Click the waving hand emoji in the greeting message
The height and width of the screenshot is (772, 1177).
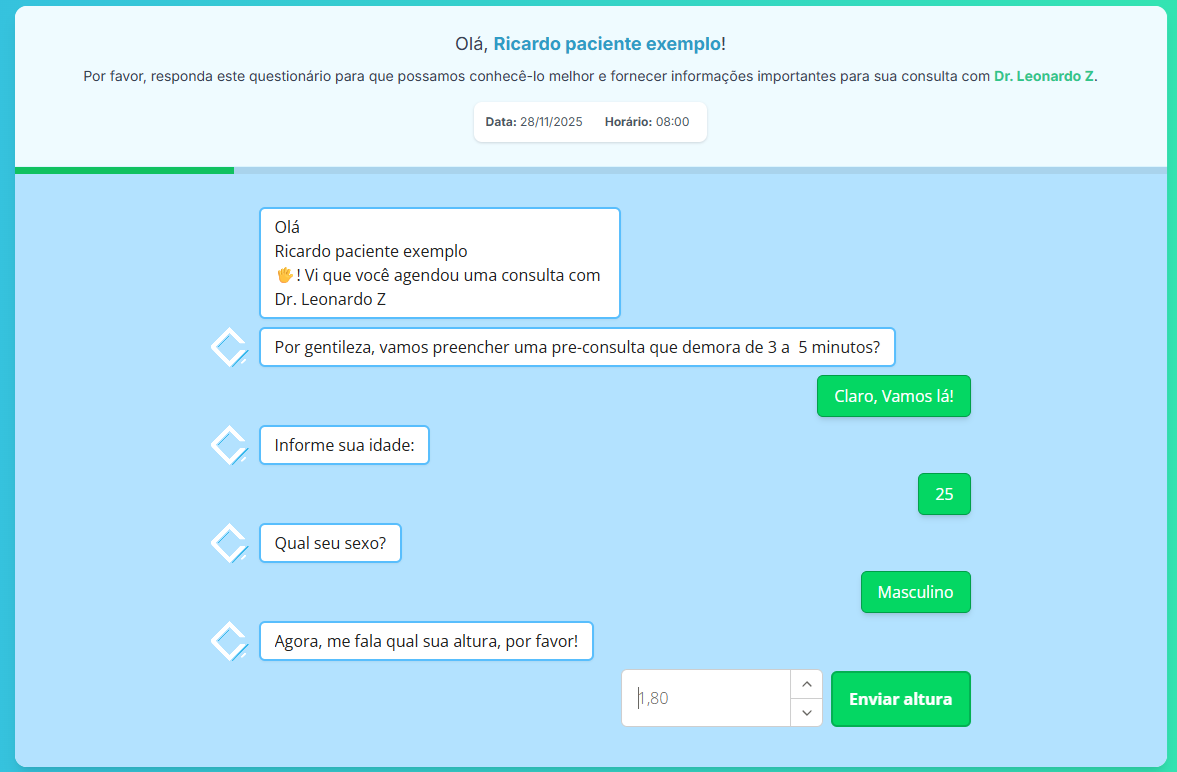tap(283, 274)
